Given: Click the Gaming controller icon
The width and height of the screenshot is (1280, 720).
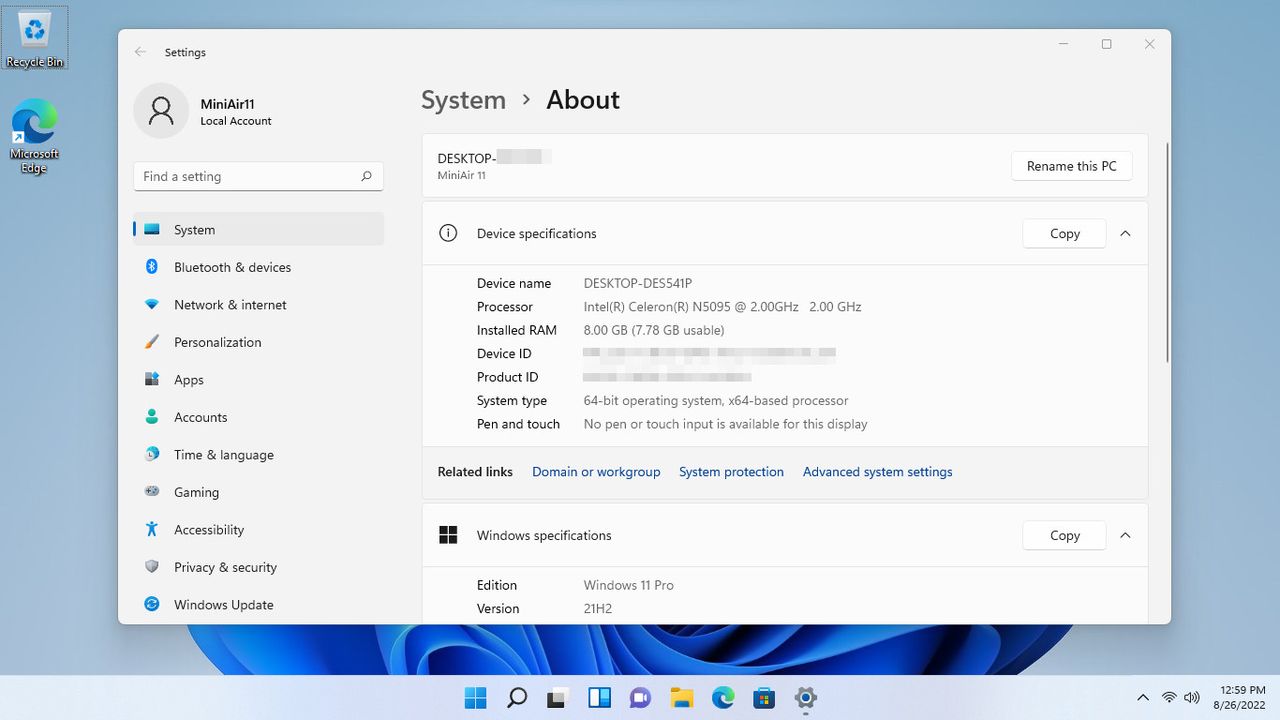Looking at the screenshot, I should point(152,492).
